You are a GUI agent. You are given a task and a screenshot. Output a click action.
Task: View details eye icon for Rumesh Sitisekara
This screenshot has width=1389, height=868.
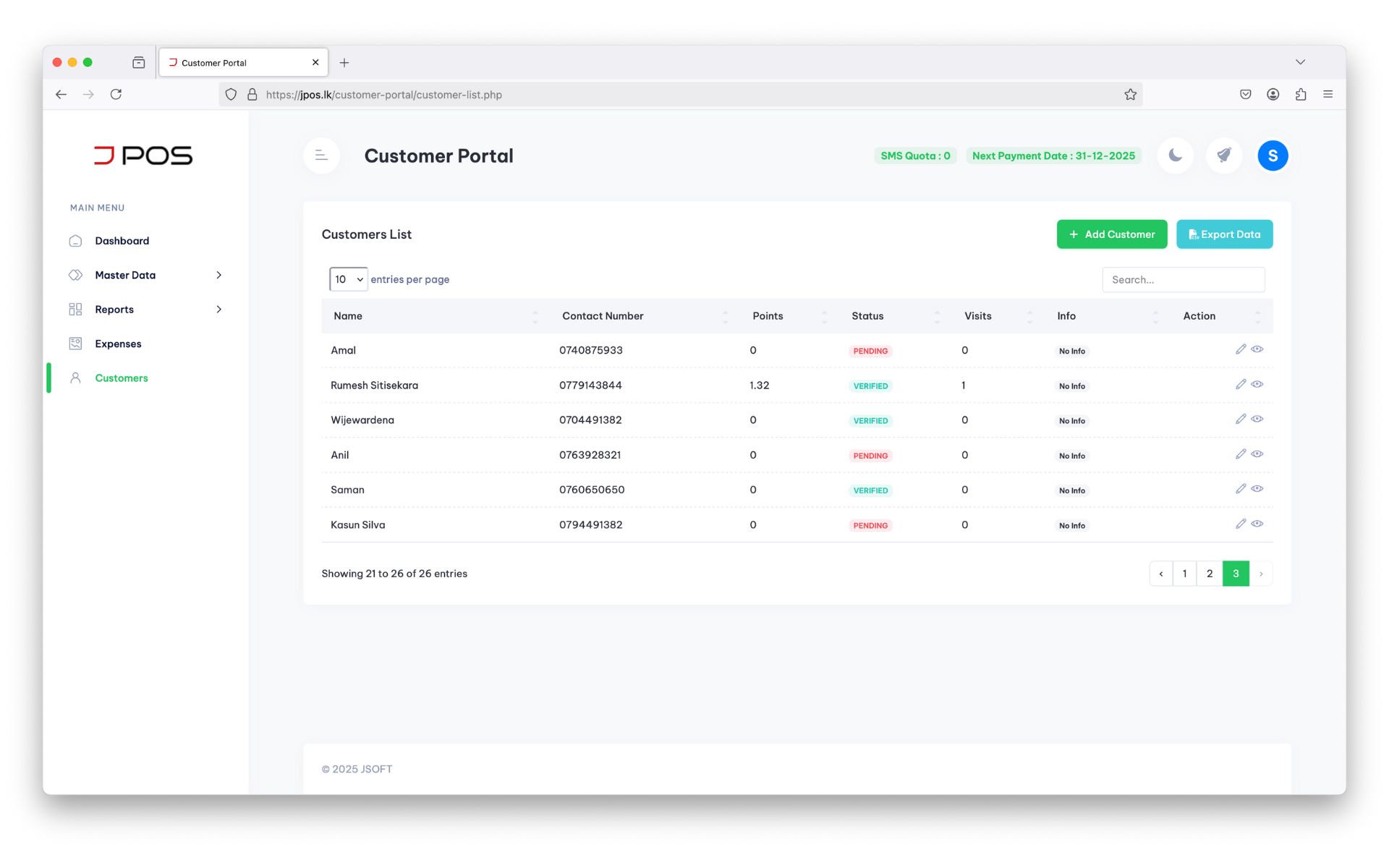[x=1257, y=384]
